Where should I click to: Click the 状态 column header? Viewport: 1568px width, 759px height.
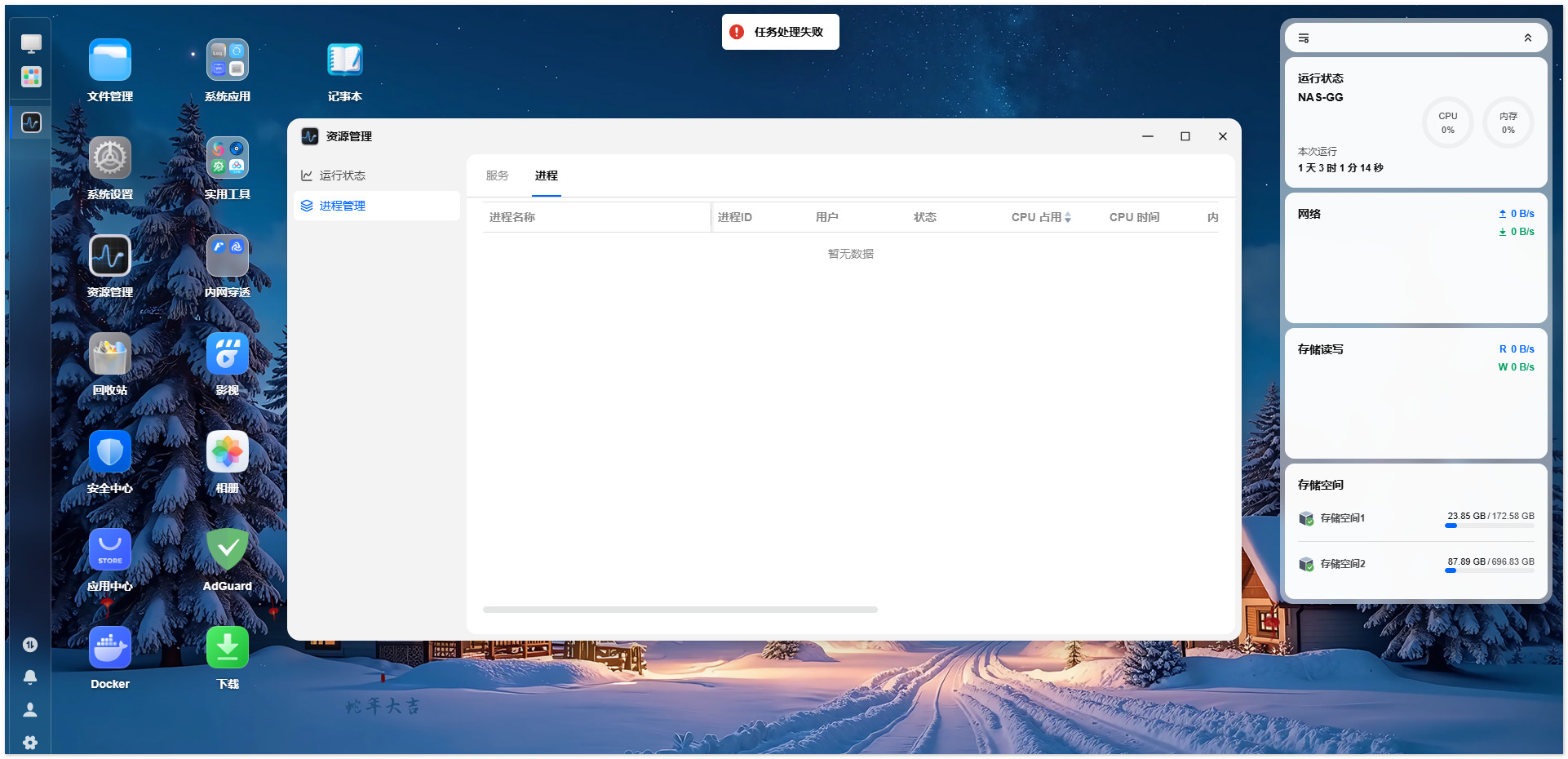point(925,217)
